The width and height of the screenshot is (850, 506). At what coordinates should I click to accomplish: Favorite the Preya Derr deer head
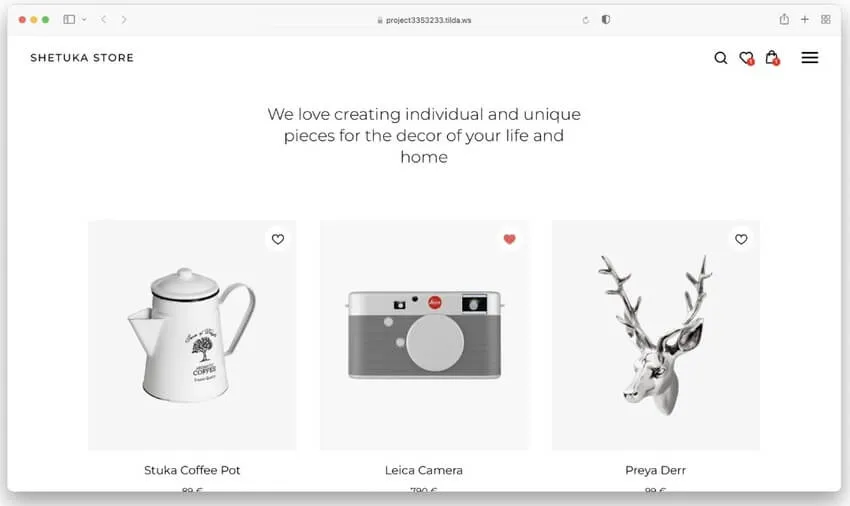pyautogui.click(x=741, y=239)
